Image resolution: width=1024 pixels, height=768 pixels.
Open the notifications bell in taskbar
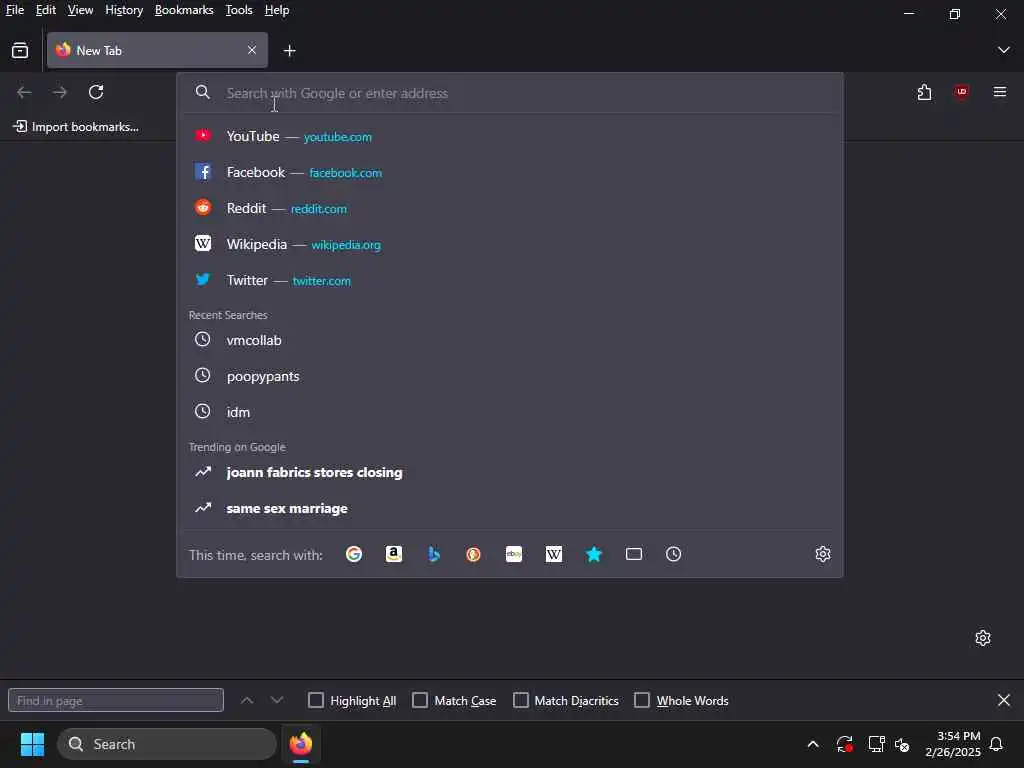(x=997, y=744)
